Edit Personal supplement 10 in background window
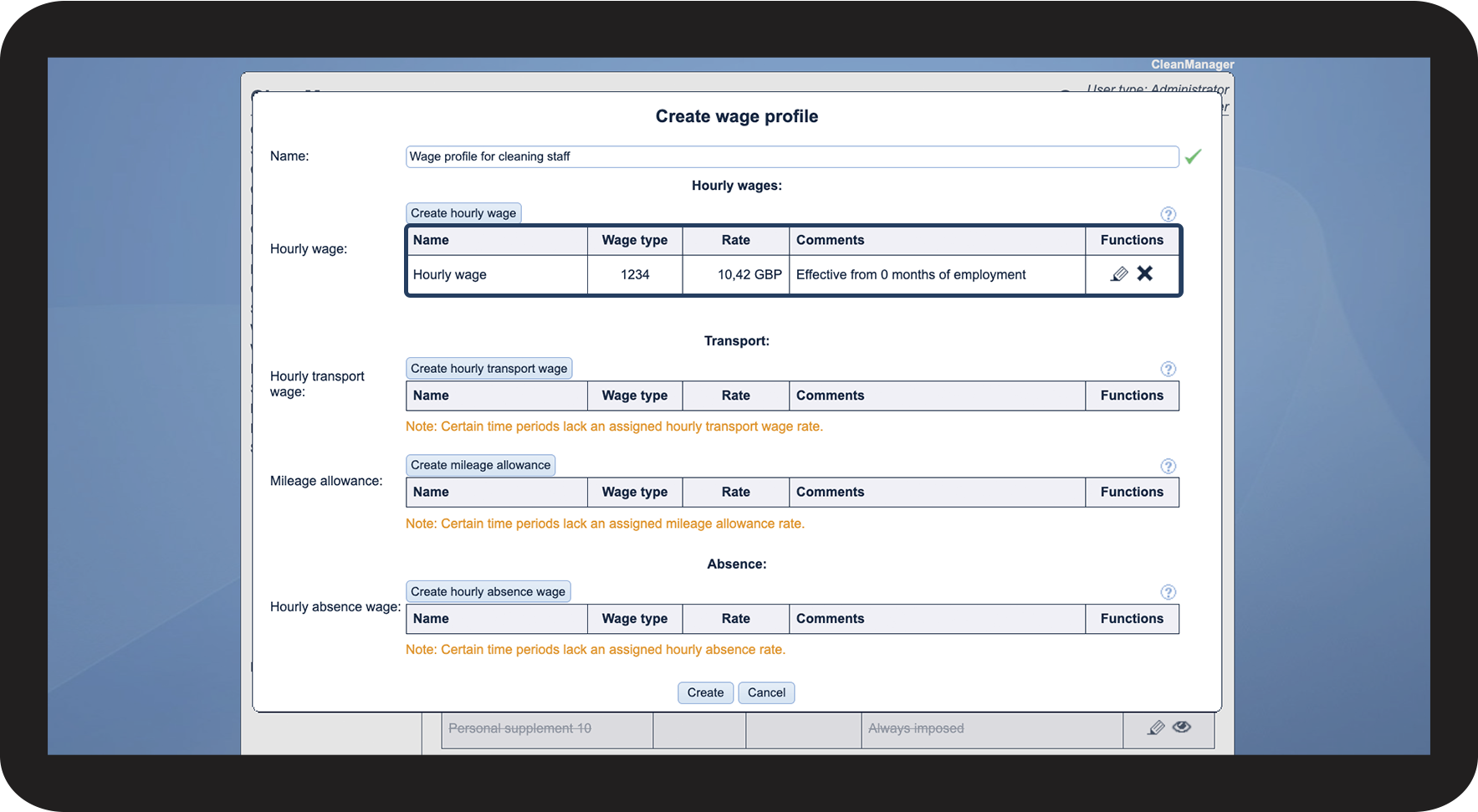 pyautogui.click(x=1156, y=728)
